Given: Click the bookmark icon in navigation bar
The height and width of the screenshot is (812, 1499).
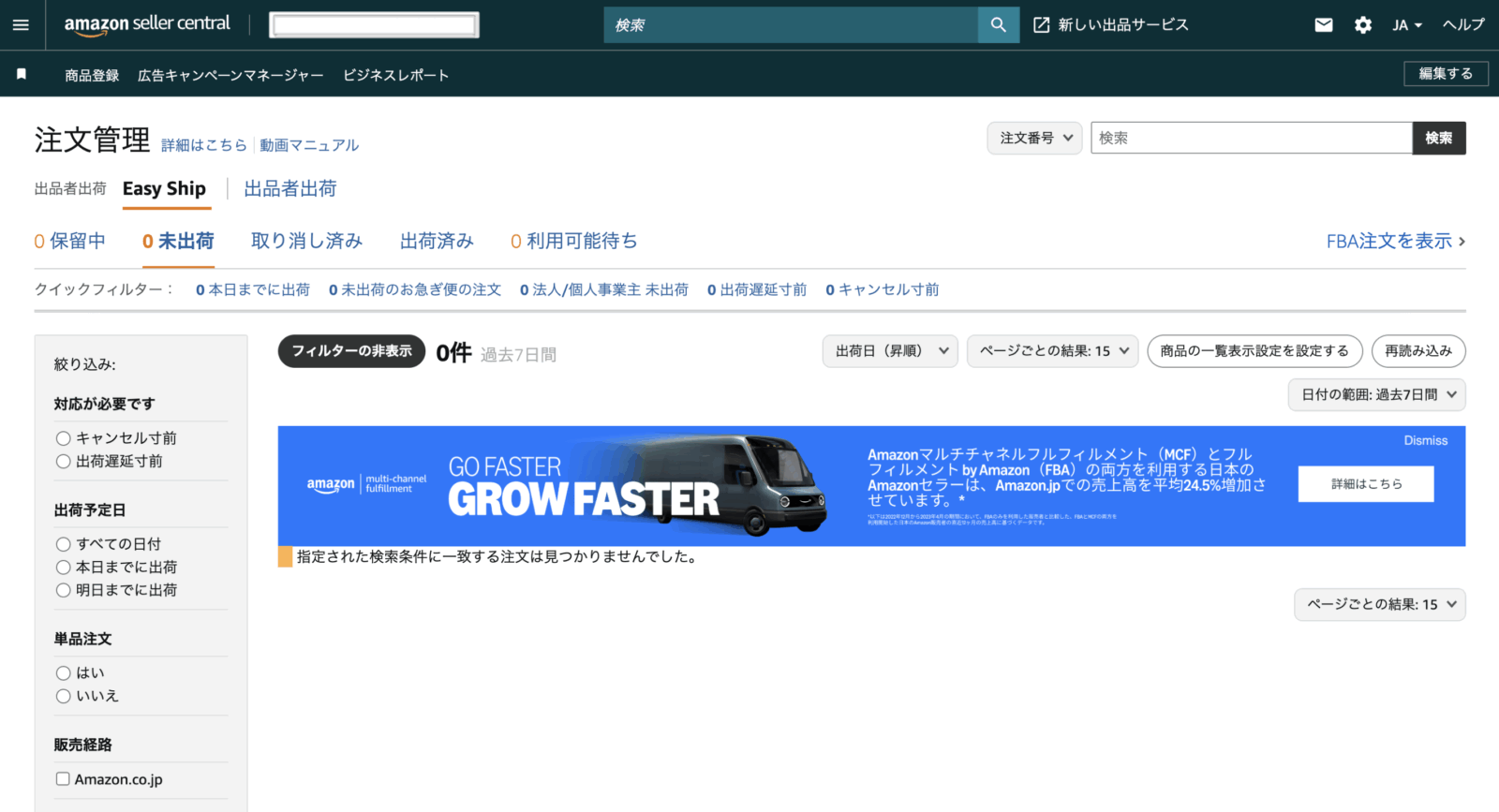Looking at the screenshot, I should 22,74.
